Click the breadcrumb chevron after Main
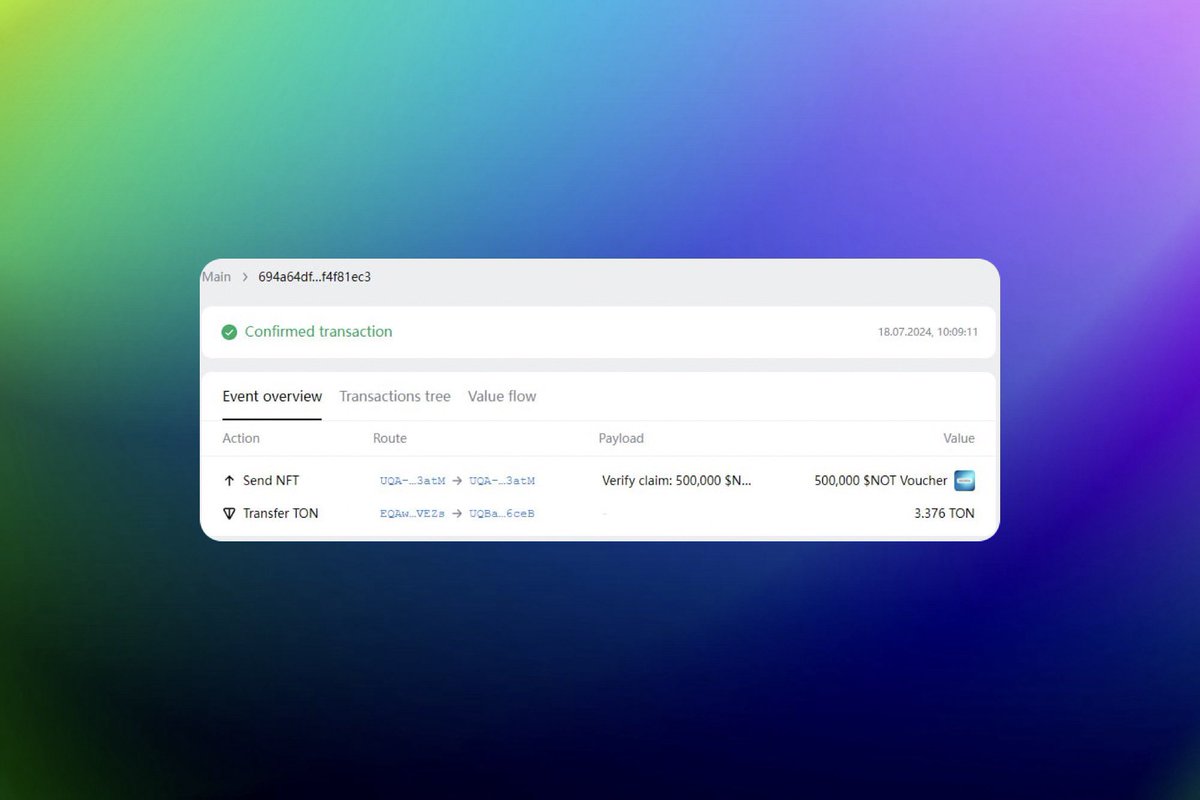The image size is (1200, 800). (x=245, y=277)
